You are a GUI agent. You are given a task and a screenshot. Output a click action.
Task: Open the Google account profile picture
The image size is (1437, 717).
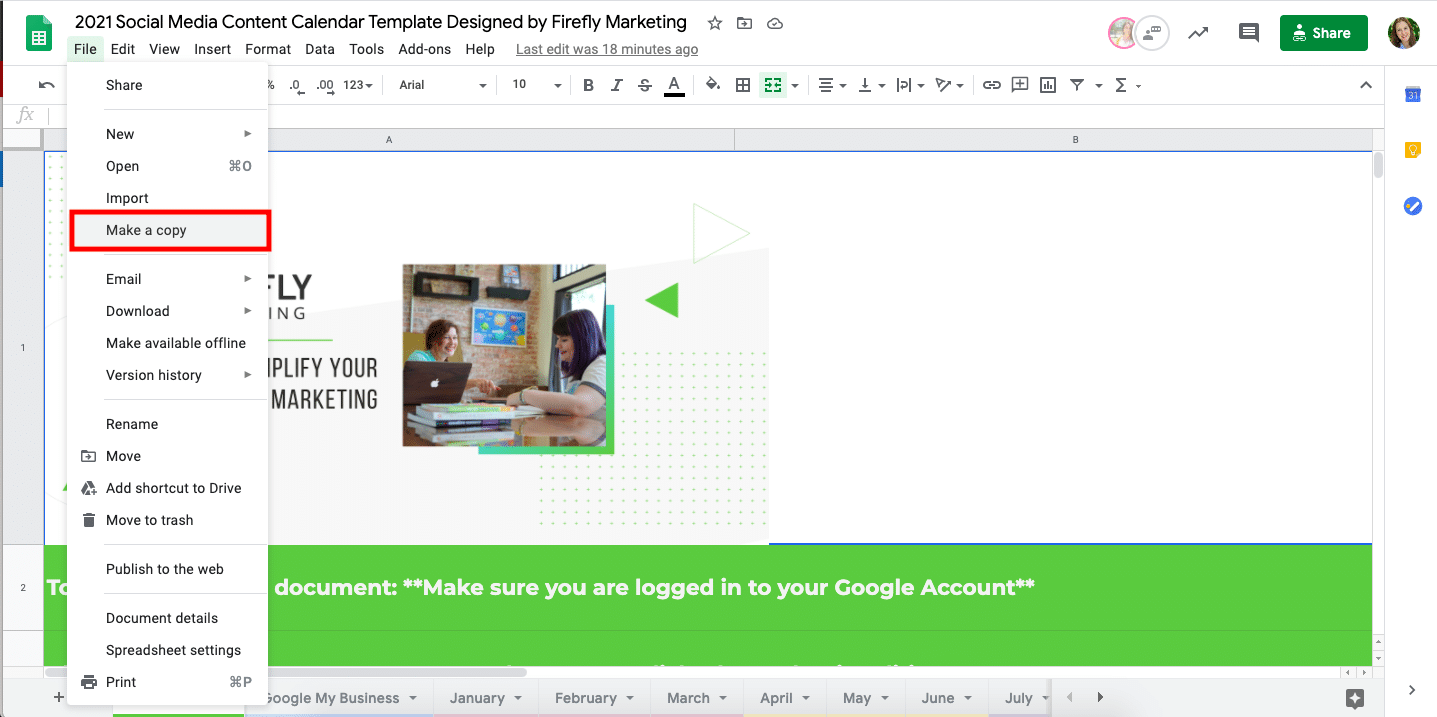tap(1404, 33)
